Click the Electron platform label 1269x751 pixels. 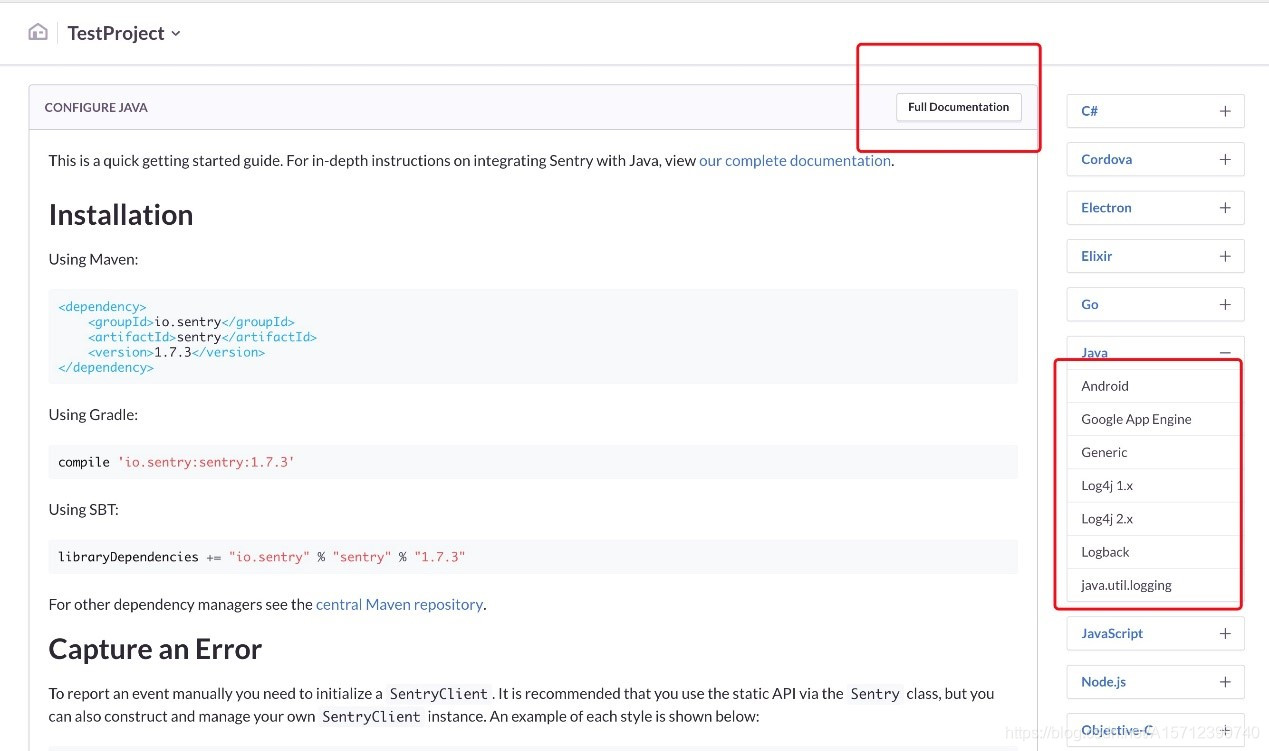1106,208
